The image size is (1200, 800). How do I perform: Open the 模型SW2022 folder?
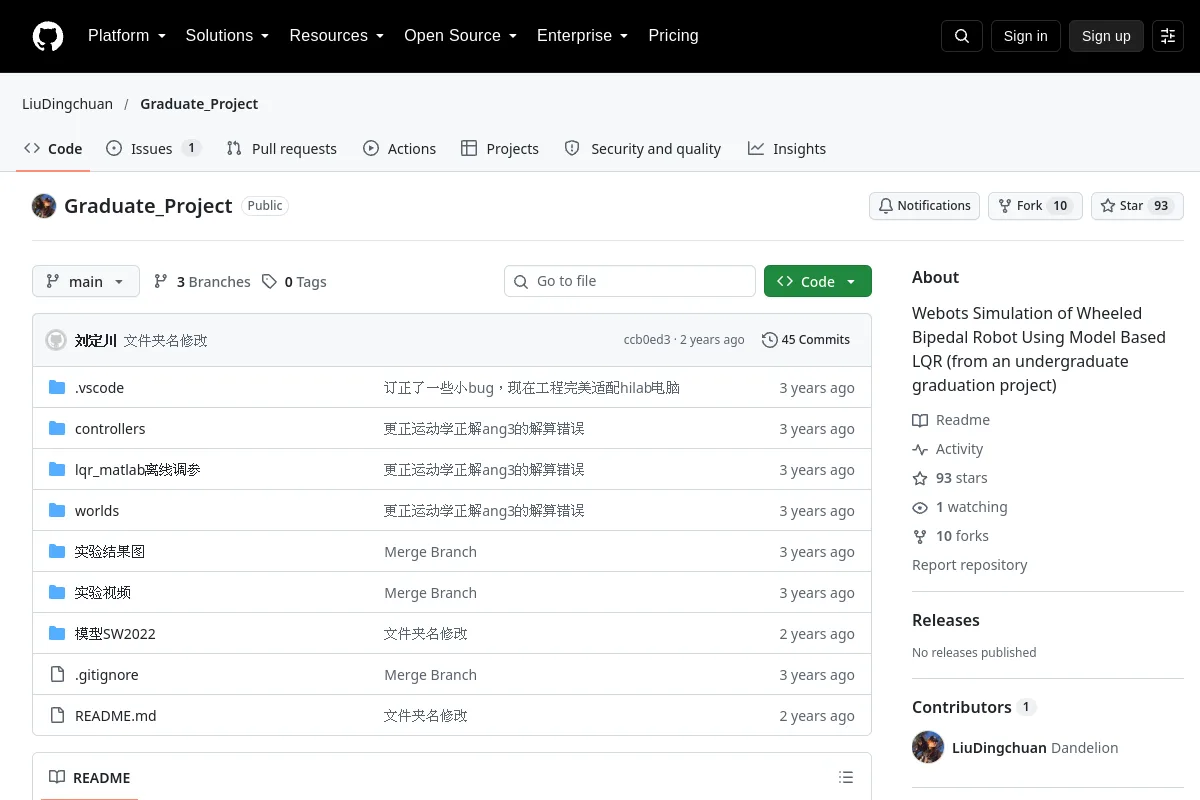click(115, 634)
